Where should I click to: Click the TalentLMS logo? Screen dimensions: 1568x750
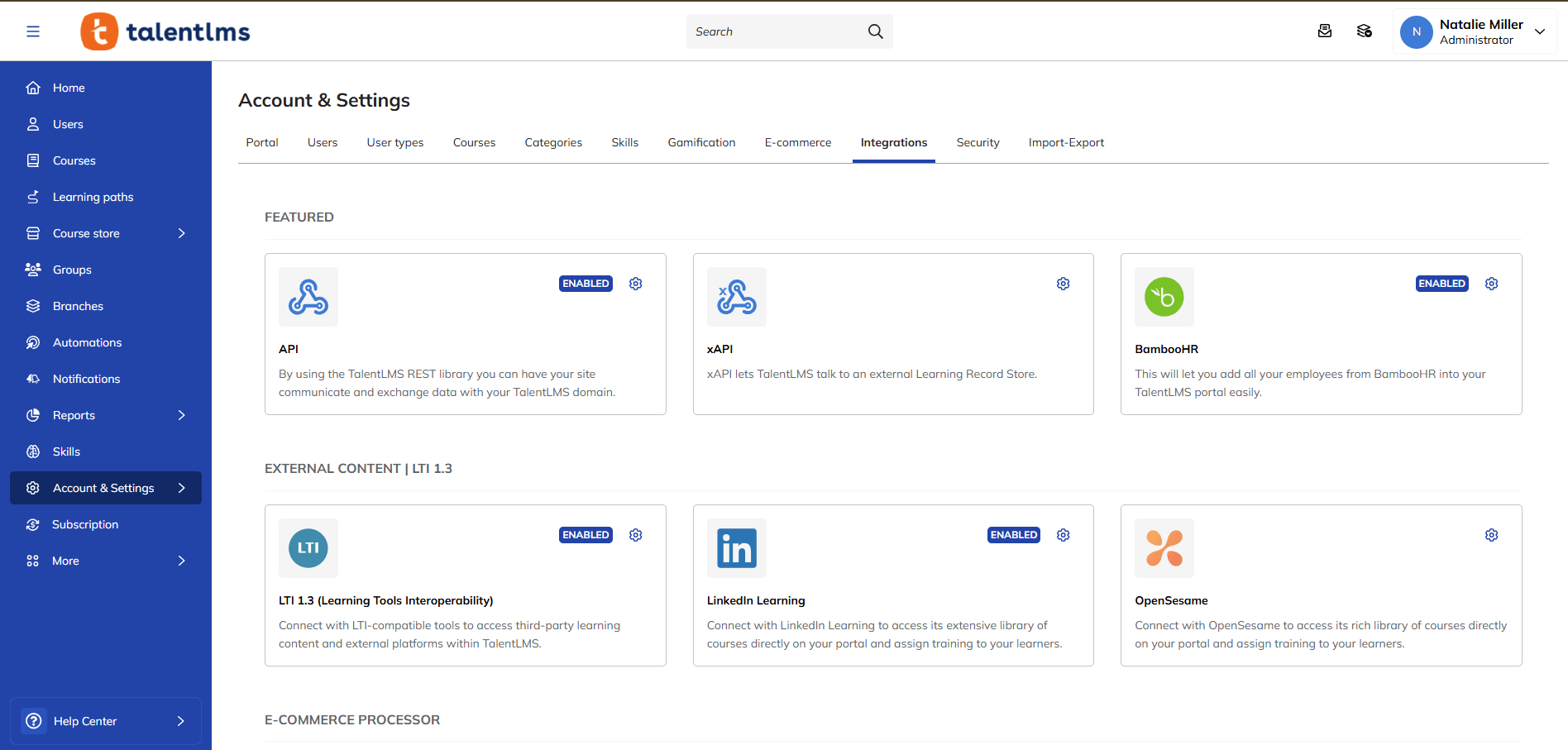tap(165, 31)
